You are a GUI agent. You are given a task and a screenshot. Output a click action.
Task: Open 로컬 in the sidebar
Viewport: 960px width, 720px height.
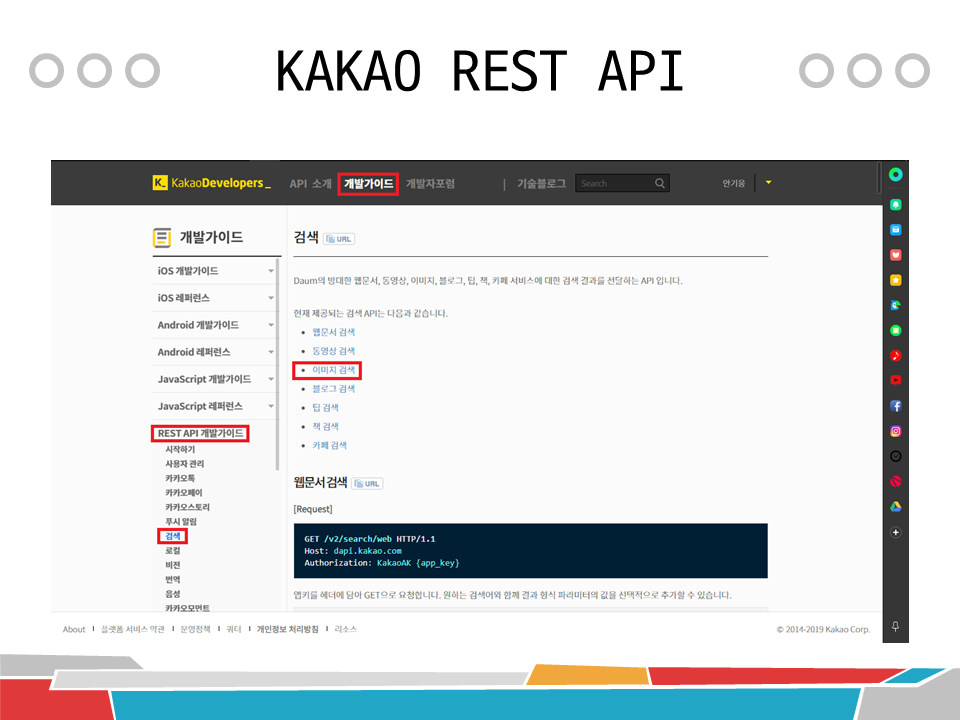coord(173,550)
